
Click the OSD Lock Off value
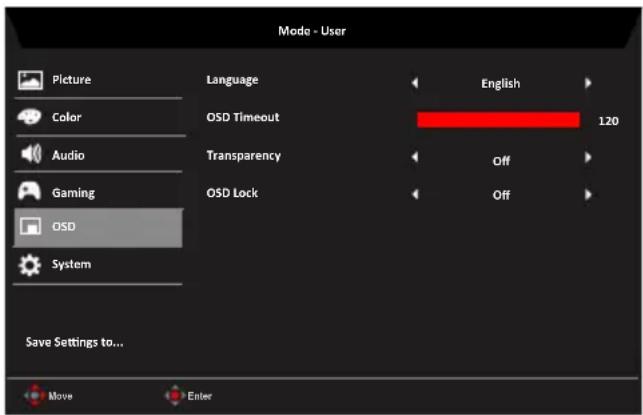(x=502, y=195)
